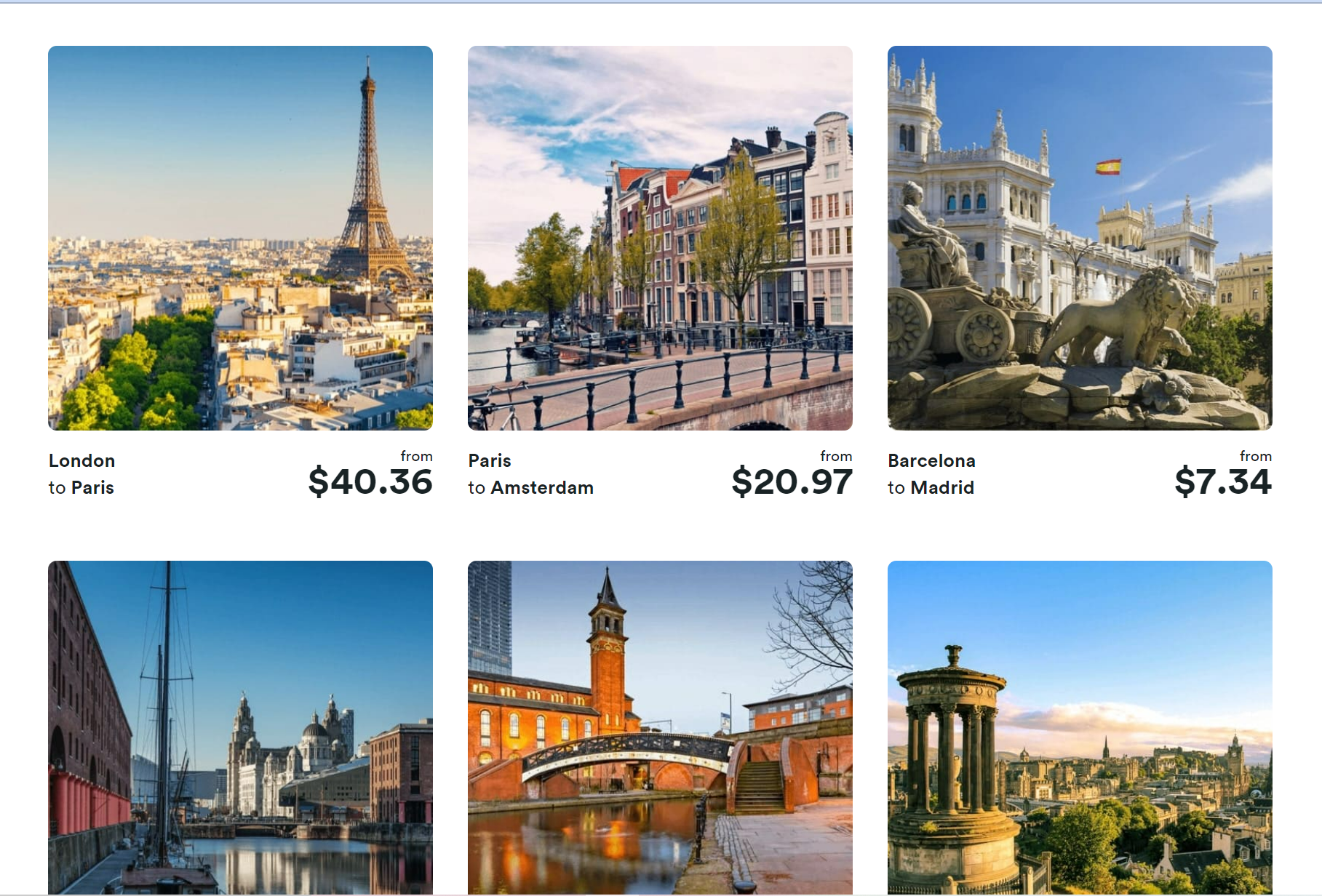Open the Eiffel Tower Paris photo
The width and height of the screenshot is (1322, 896).
[240, 238]
